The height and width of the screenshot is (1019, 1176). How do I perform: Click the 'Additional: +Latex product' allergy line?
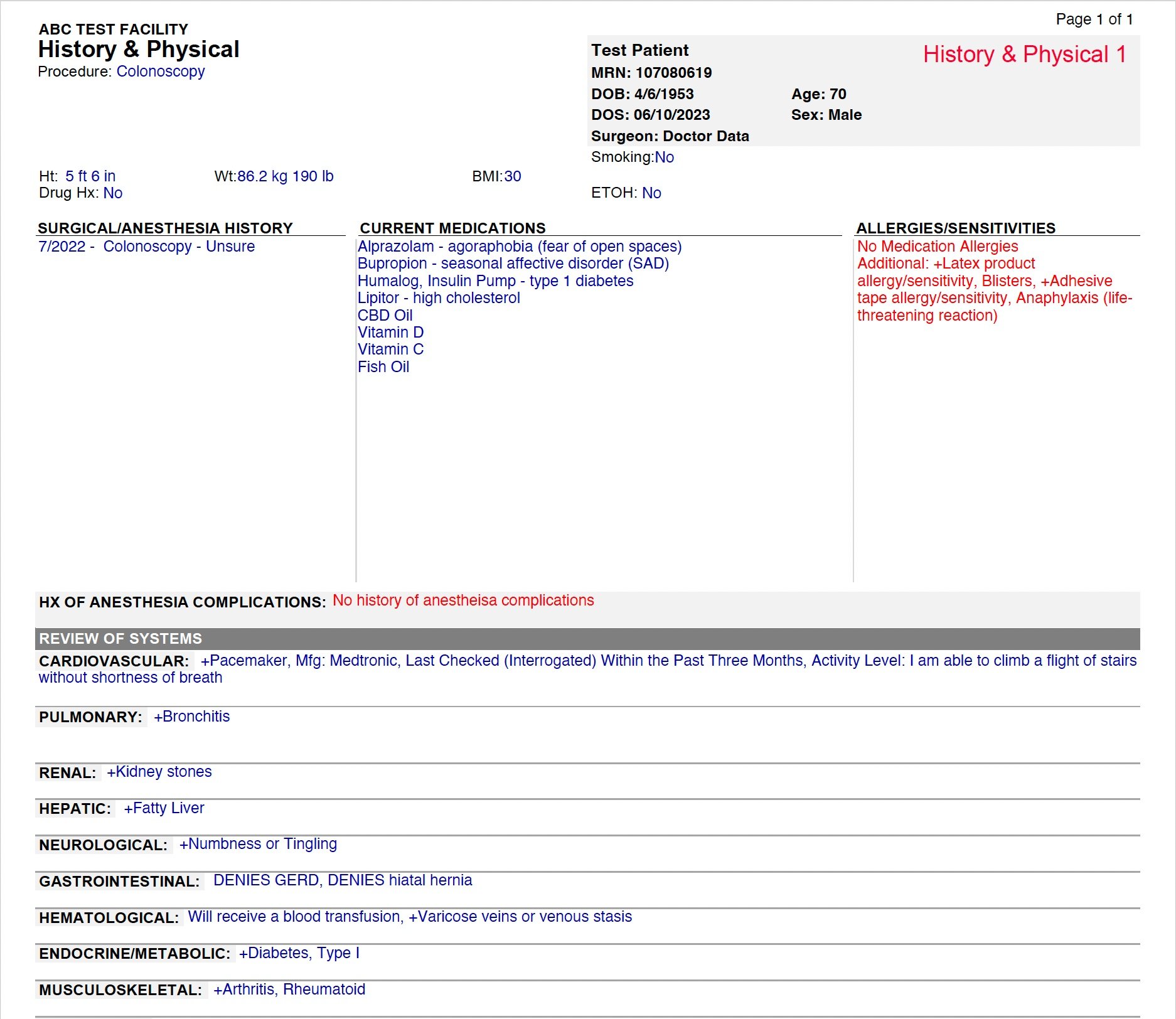coord(946,264)
